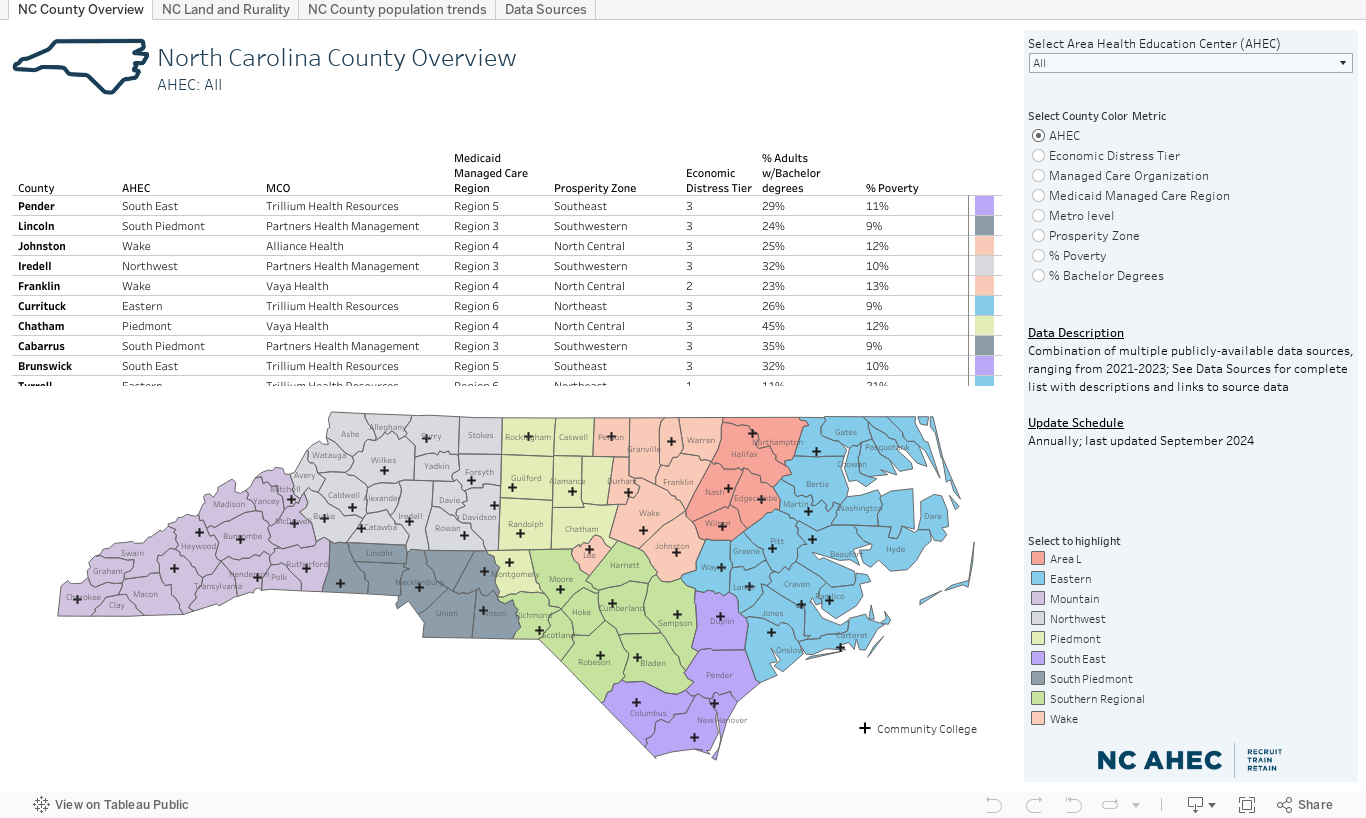
Task: Switch to NC County Overview tab
Action: point(80,10)
